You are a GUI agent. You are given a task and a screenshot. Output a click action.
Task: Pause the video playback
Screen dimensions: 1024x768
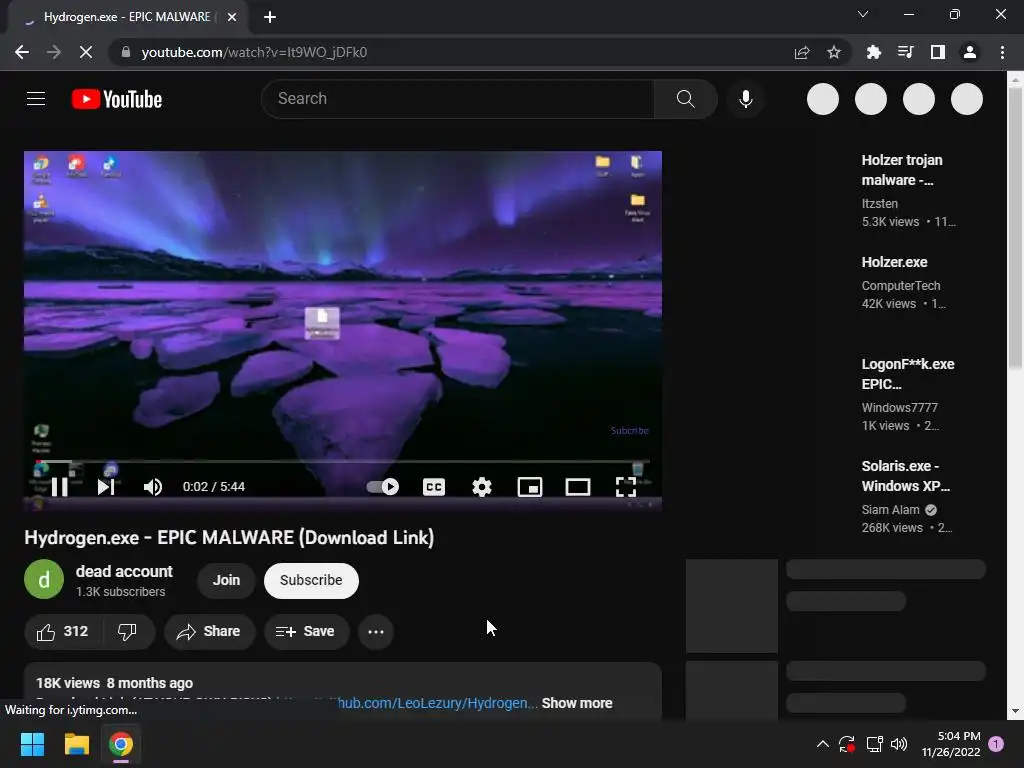(x=59, y=487)
